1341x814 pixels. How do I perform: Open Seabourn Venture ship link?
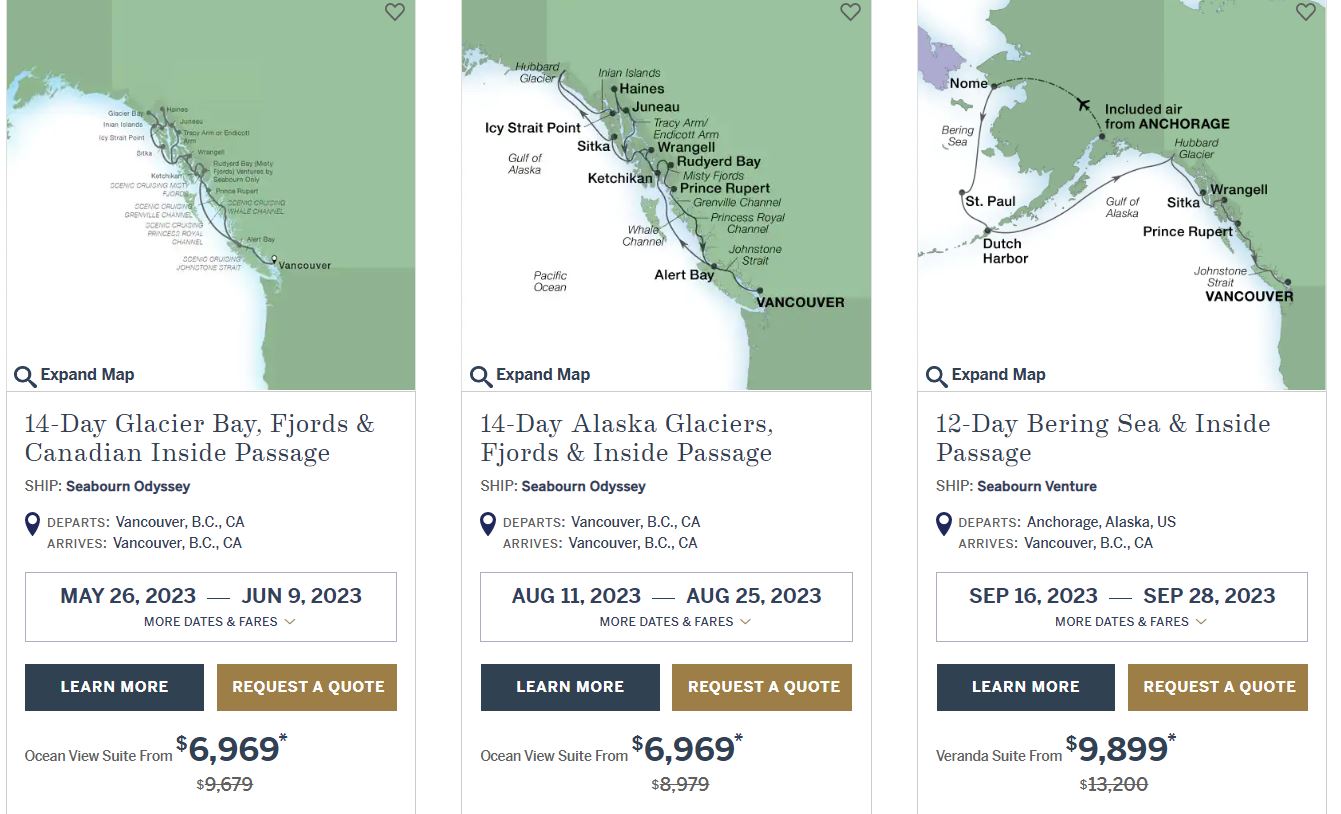[x=1037, y=486]
